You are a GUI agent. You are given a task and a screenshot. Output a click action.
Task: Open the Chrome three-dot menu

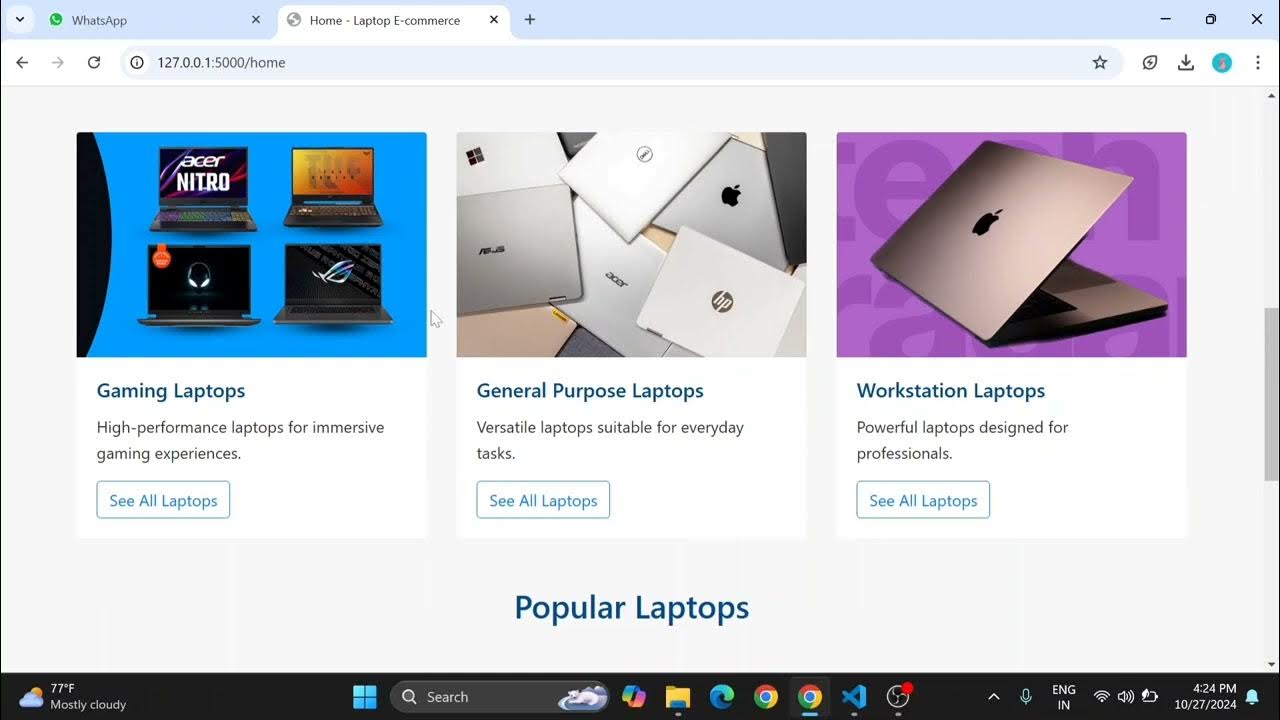1258,62
